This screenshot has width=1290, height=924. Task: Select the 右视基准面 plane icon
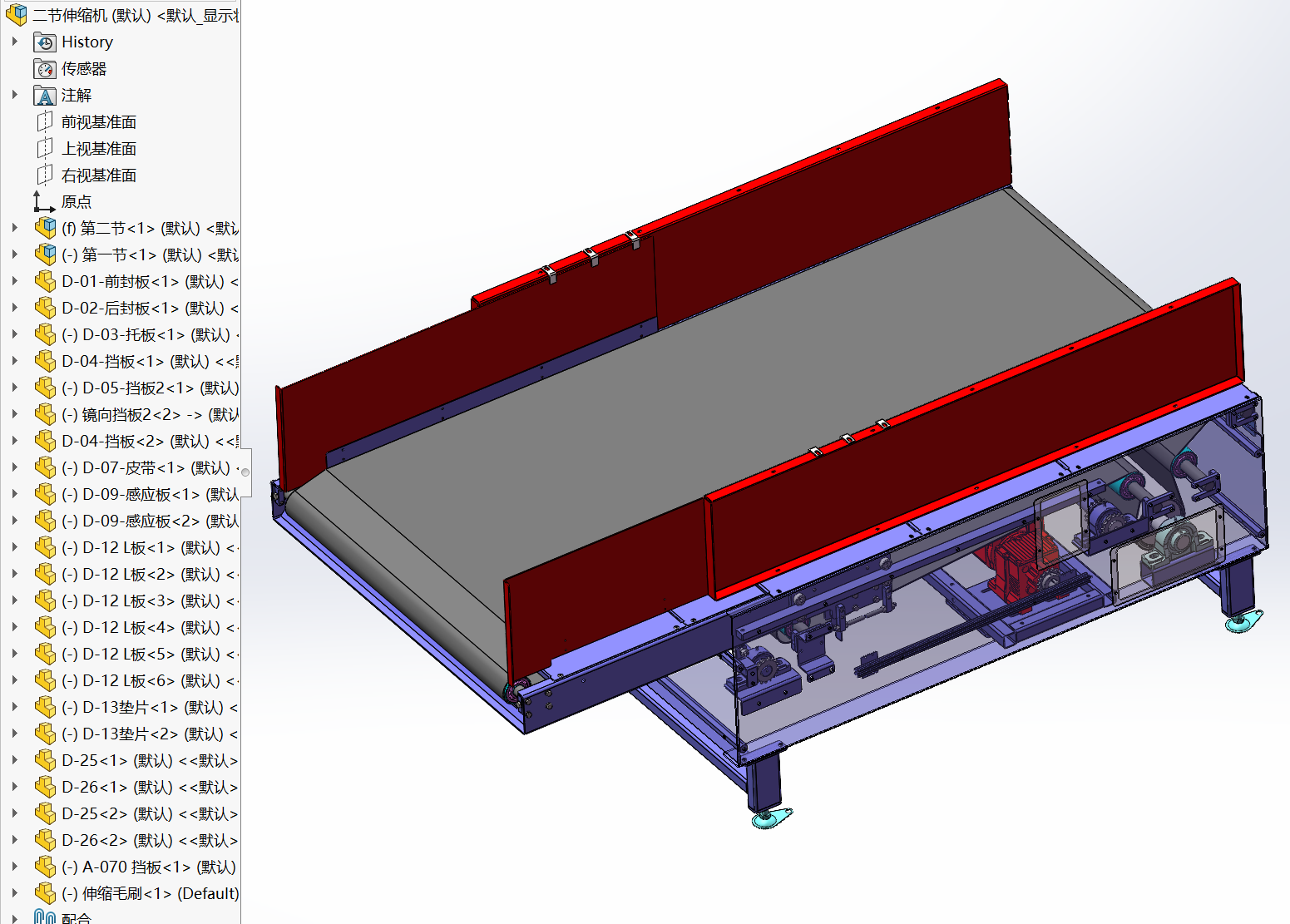coord(45,175)
